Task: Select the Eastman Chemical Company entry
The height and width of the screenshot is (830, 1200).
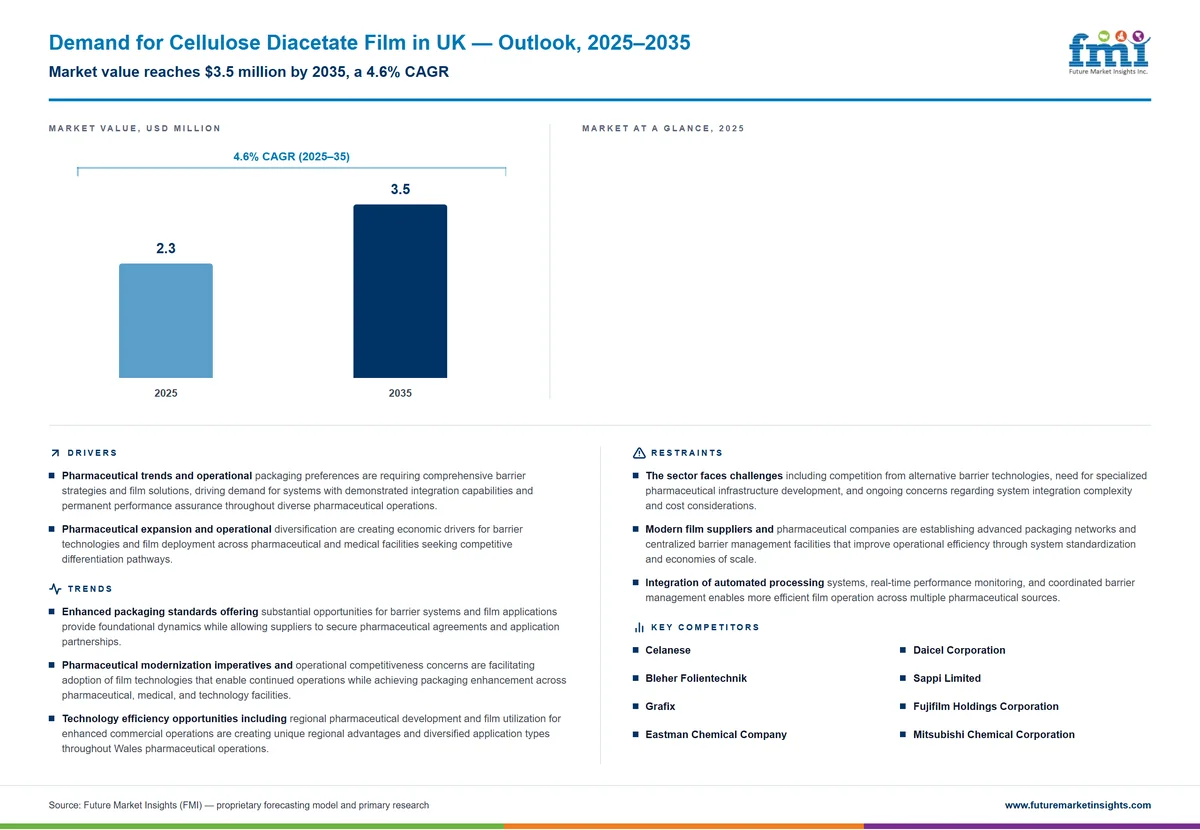Action: [716, 734]
